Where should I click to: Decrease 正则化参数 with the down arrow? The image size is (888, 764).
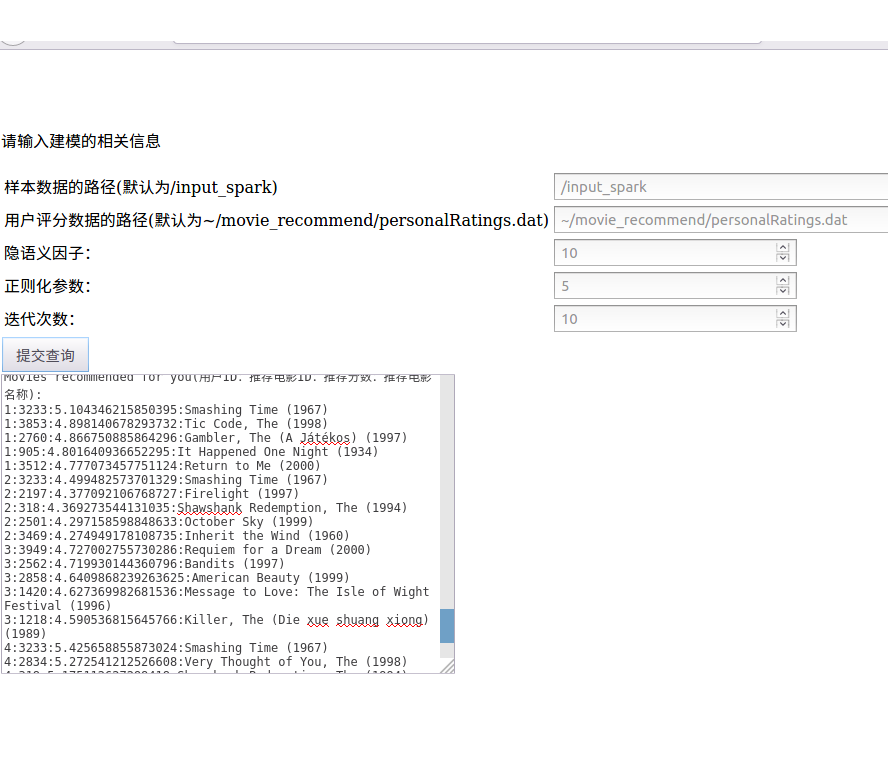coord(783,291)
